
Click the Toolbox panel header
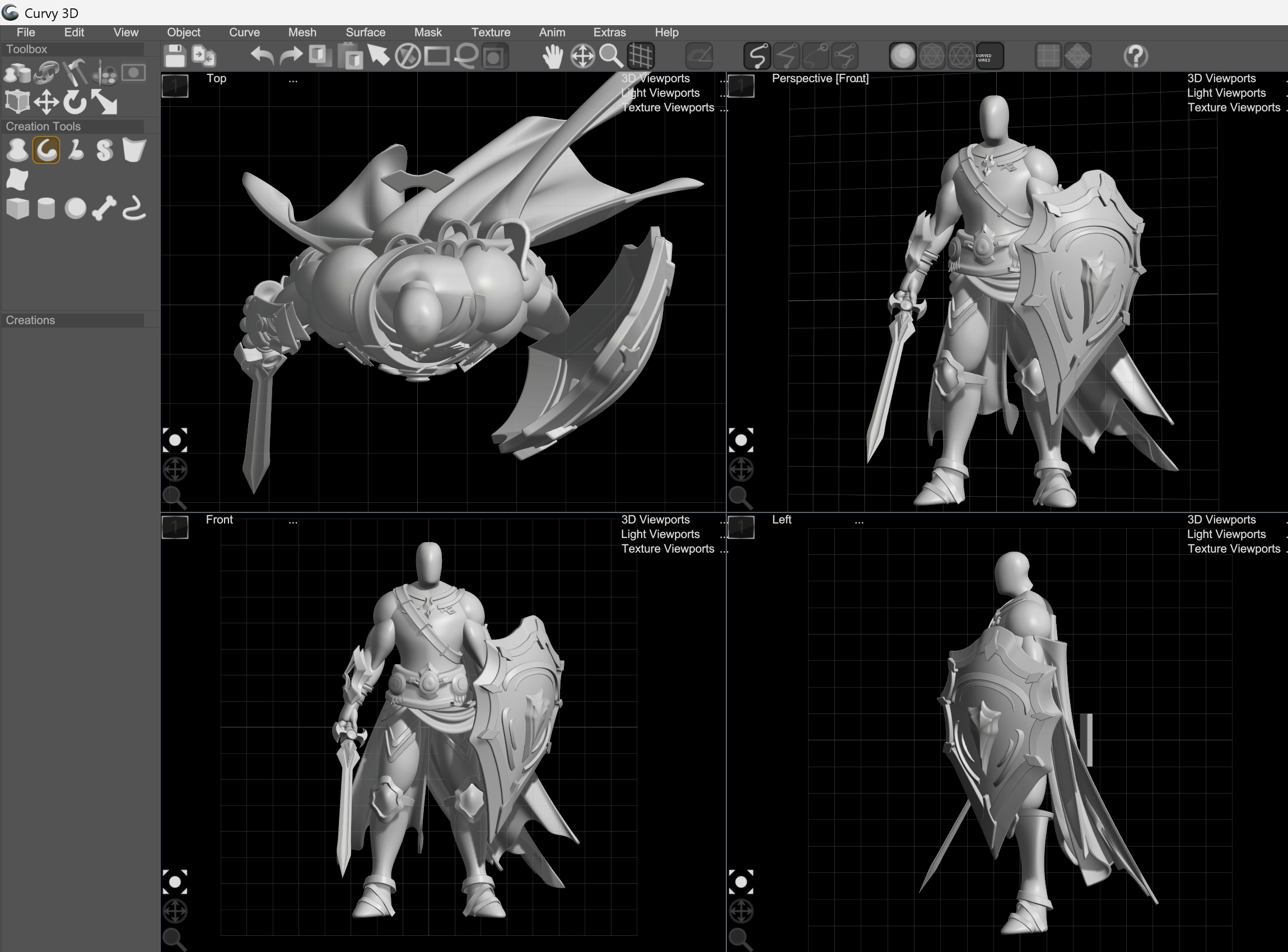click(73, 49)
